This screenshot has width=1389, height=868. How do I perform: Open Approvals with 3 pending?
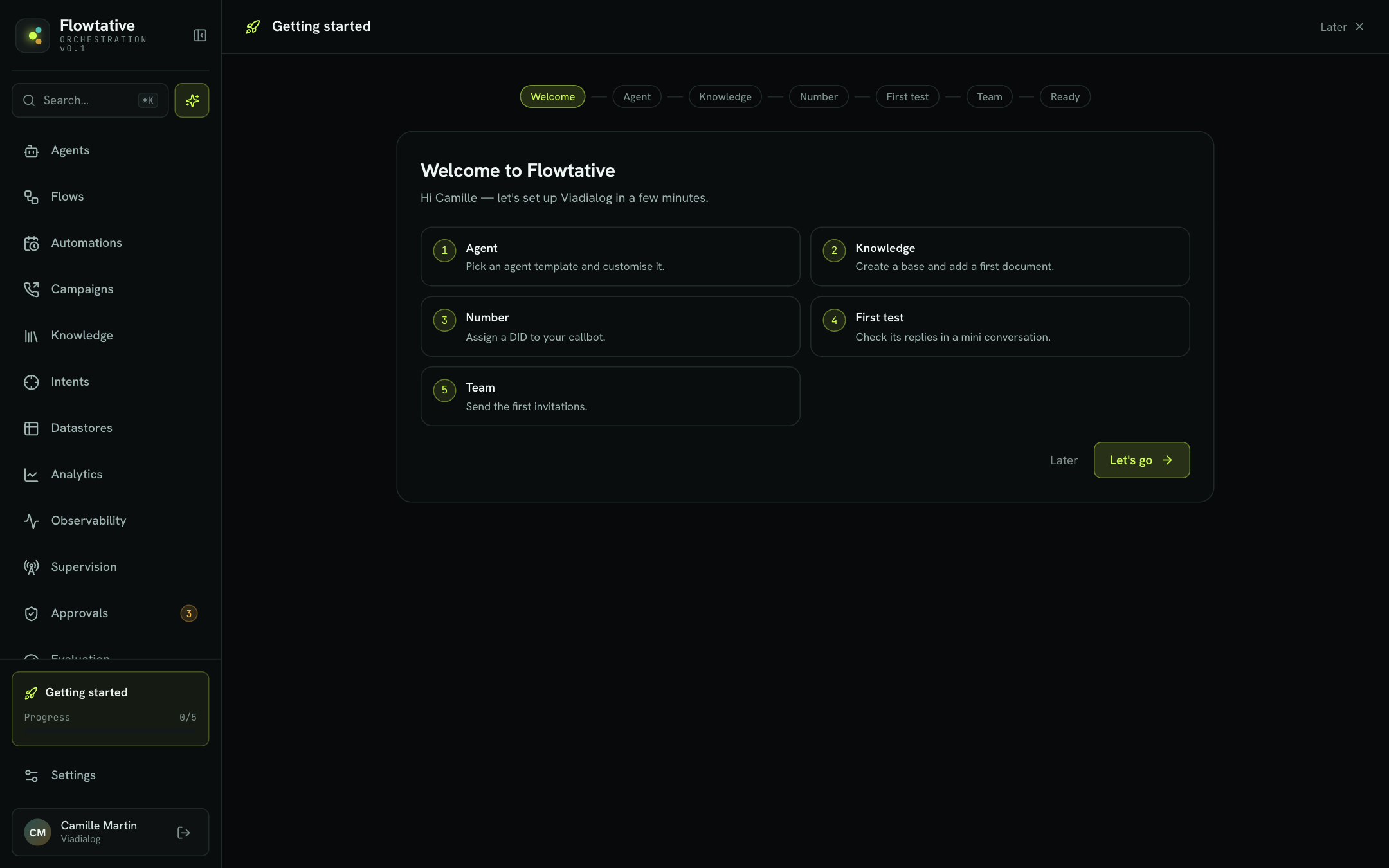pyautogui.click(x=110, y=613)
